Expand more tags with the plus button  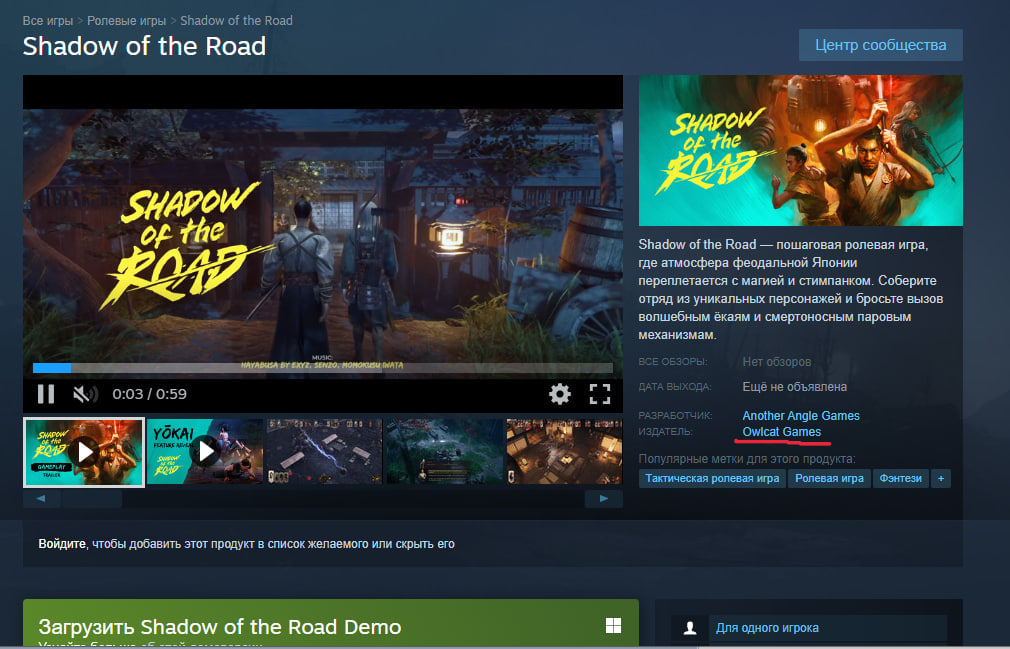click(x=940, y=478)
